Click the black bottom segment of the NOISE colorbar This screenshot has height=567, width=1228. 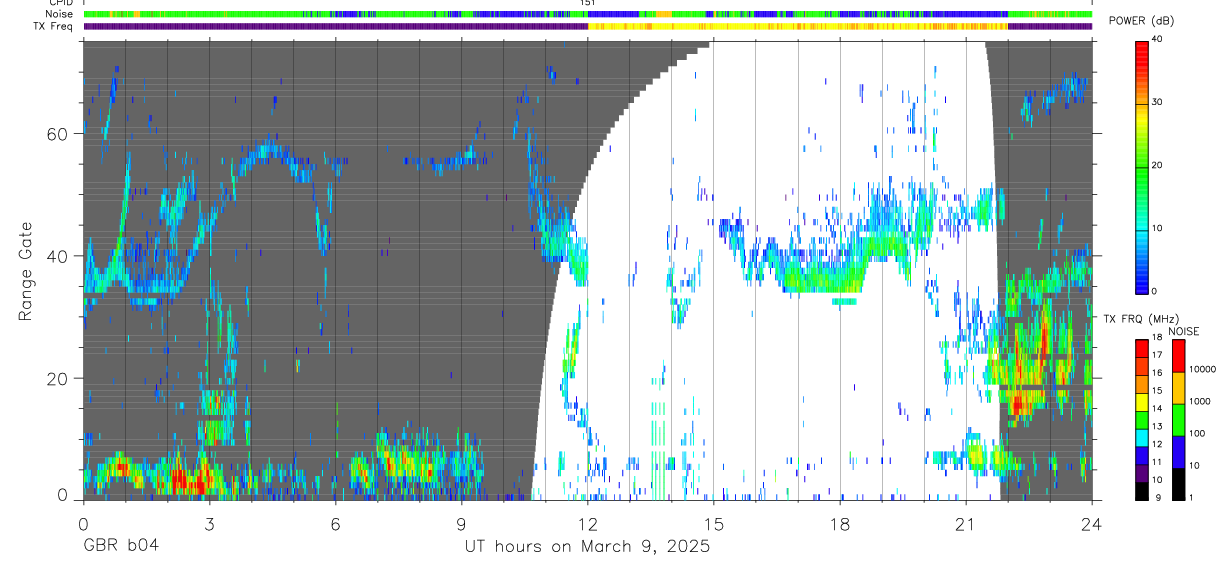coord(1177,484)
